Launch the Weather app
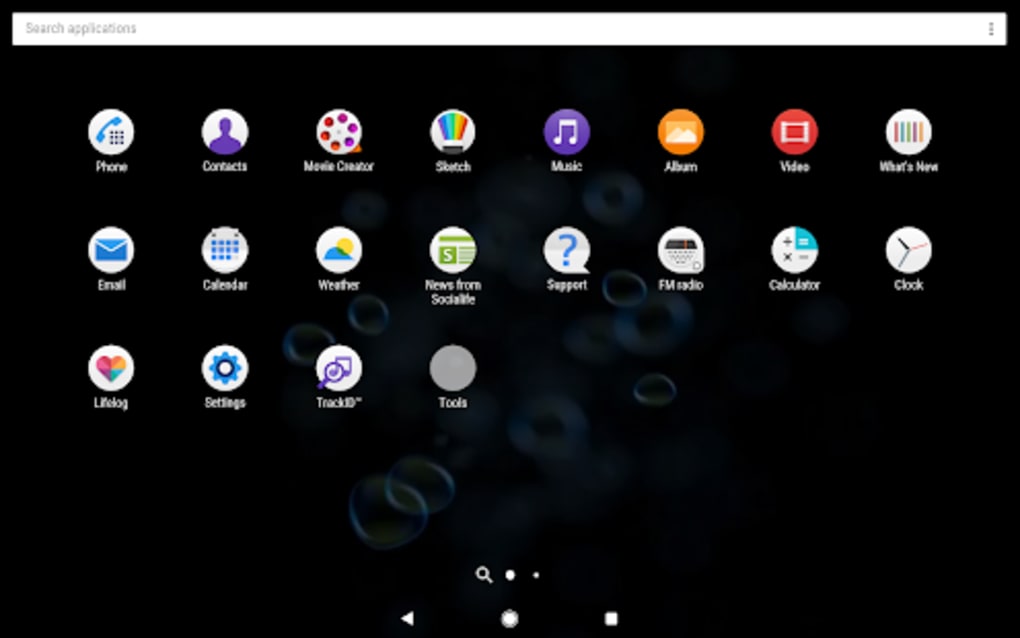This screenshot has height=638, width=1020. tap(338, 251)
